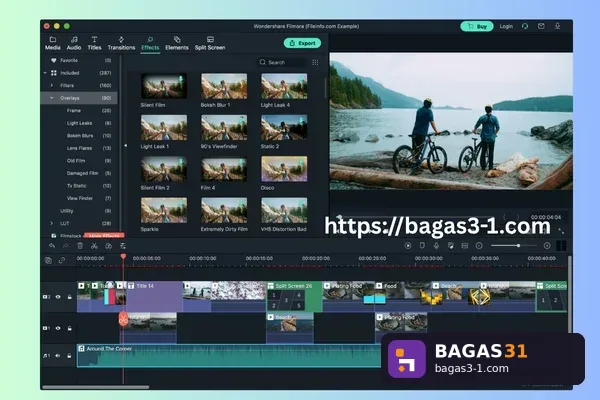Collapse the Overlays category
Image resolution: width=600 pixels, height=400 pixels.
tap(52, 98)
